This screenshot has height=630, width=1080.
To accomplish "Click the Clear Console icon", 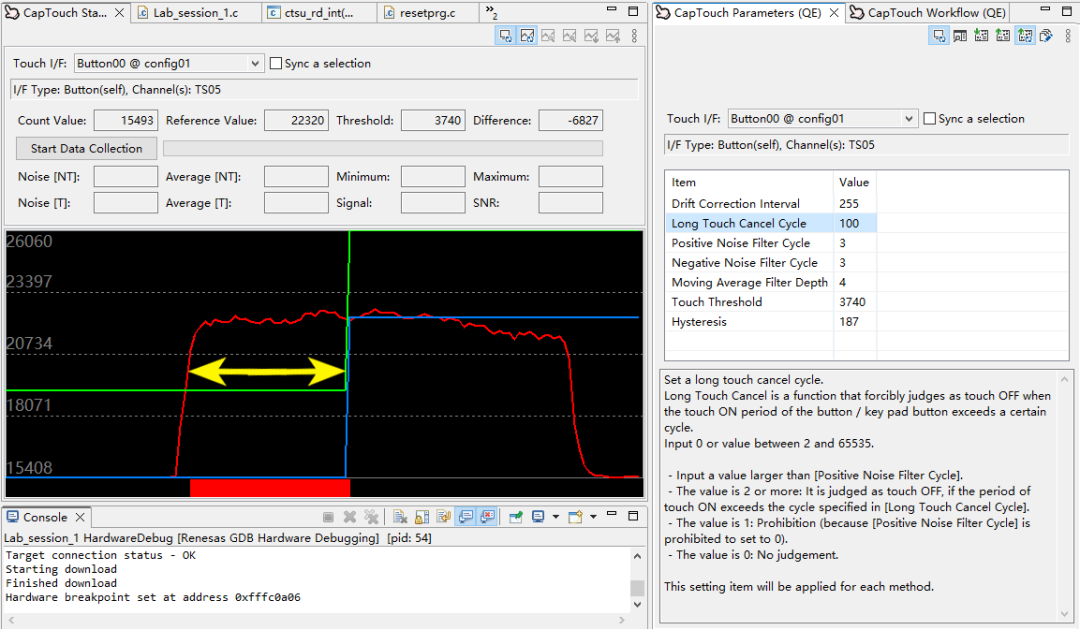I will [x=399, y=517].
